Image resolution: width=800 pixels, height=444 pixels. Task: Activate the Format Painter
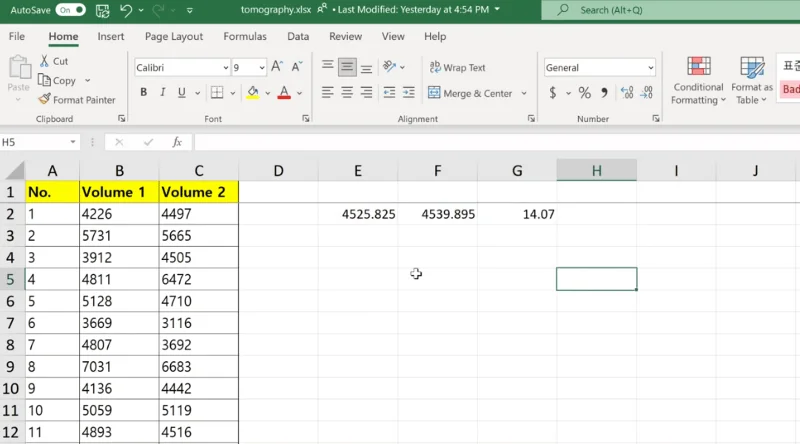tap(78, 100)
